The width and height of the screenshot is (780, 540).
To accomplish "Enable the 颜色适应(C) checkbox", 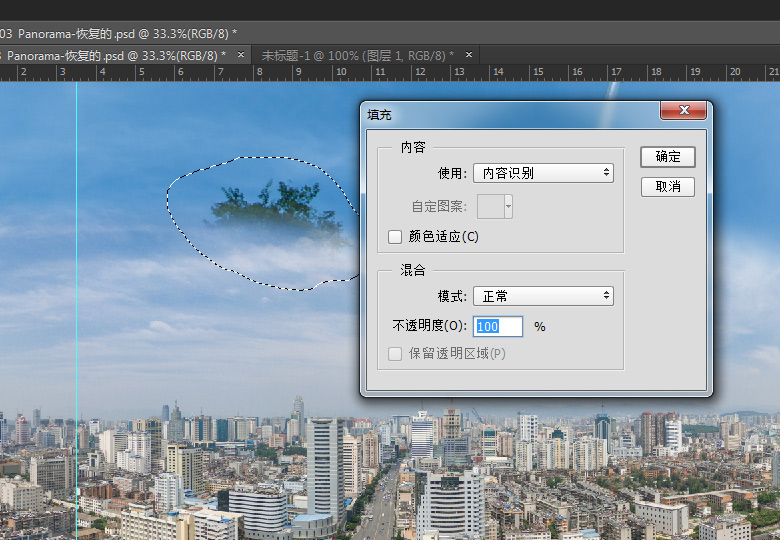I will tap(395, 237).
